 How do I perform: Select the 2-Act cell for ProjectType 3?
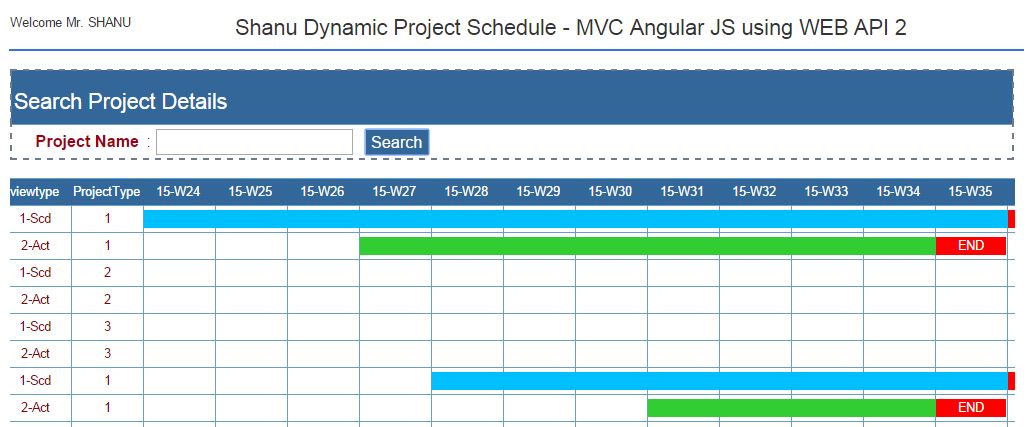[35, 354]
